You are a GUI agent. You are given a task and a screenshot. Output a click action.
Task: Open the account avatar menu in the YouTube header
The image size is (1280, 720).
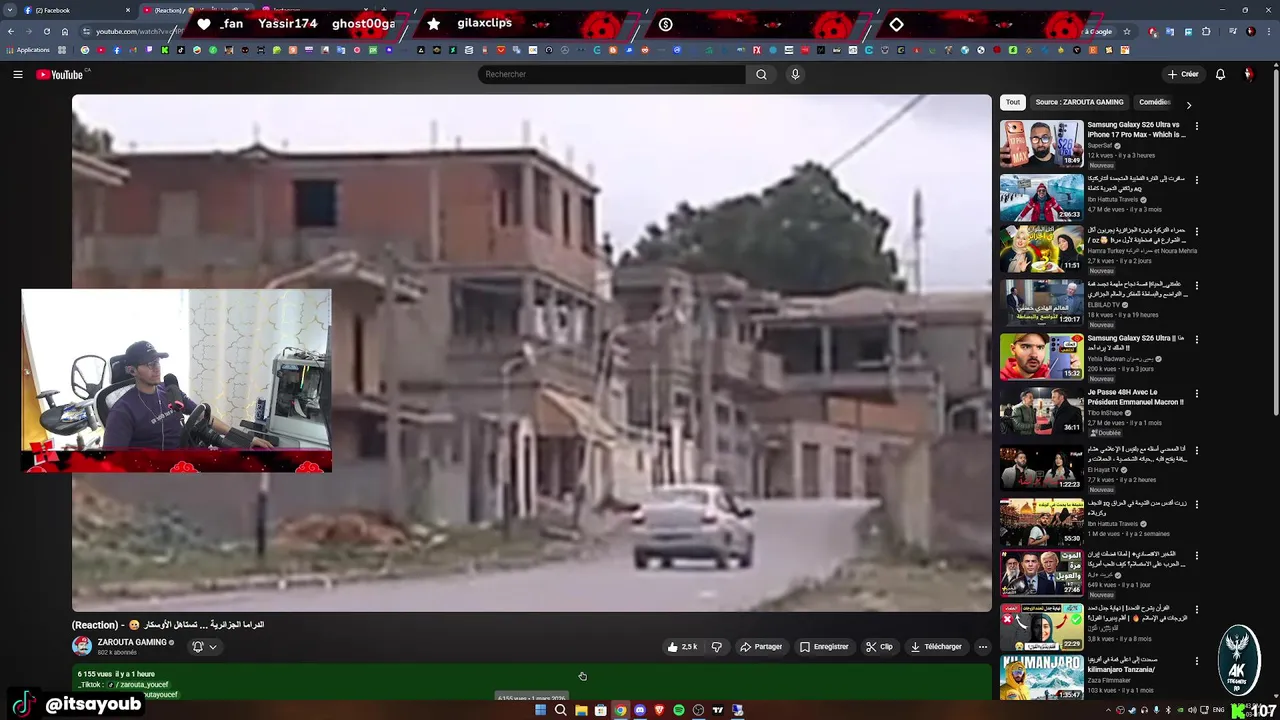coord(1248,74)
